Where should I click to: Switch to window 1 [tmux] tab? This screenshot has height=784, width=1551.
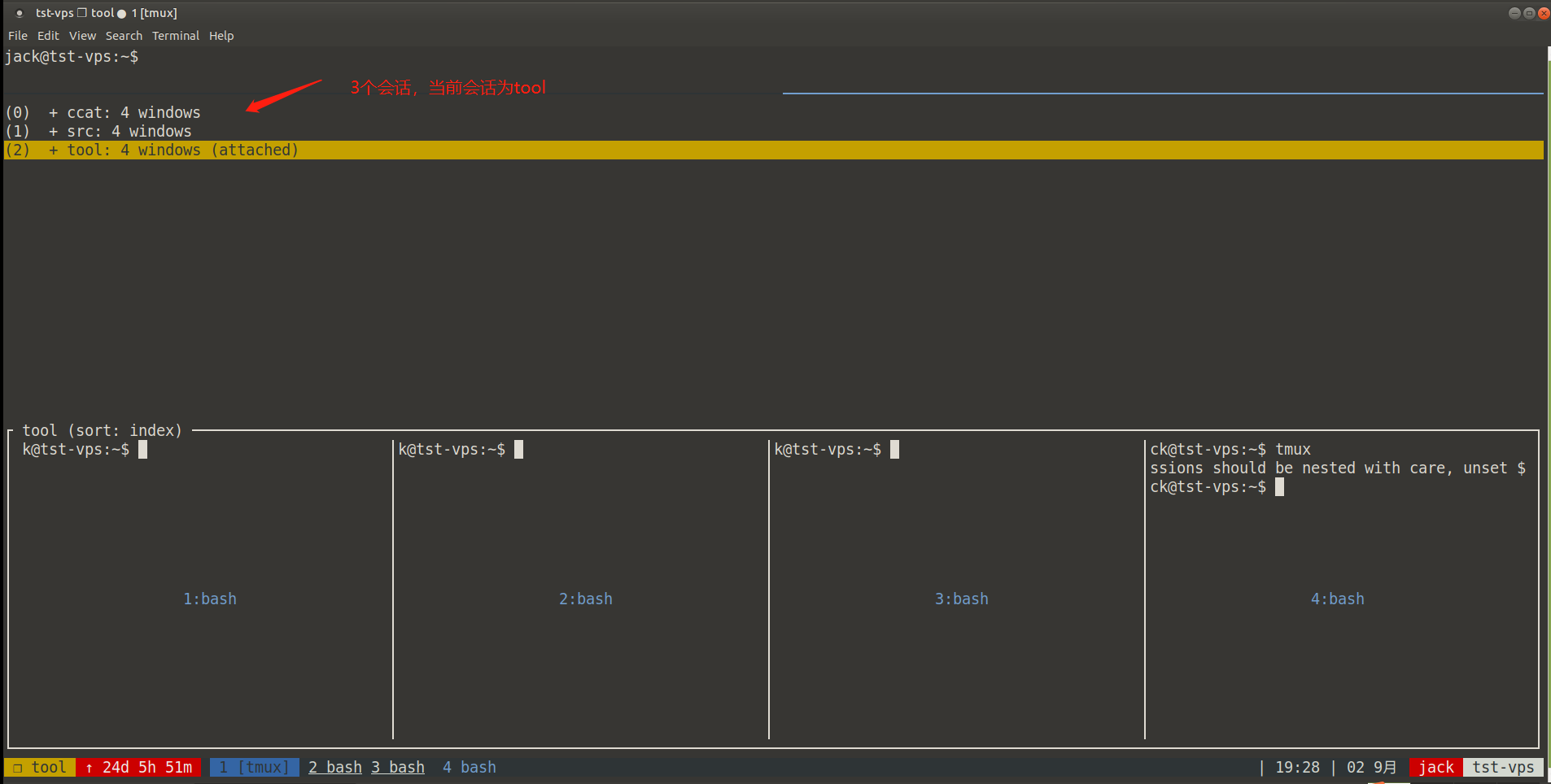[254, 767]
